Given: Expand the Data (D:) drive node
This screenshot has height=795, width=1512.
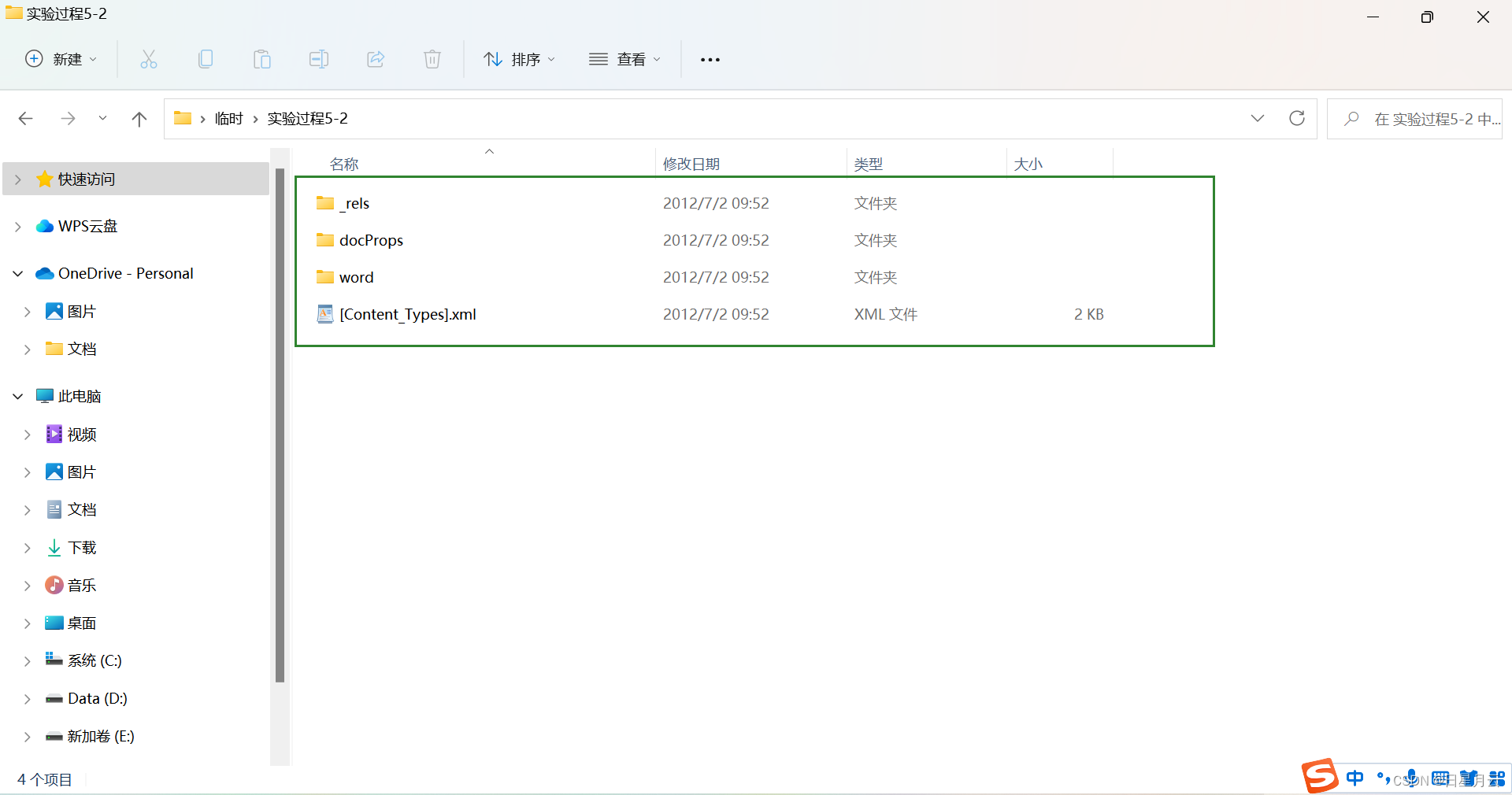Looking at the screenshot, I should pos(28,699).
